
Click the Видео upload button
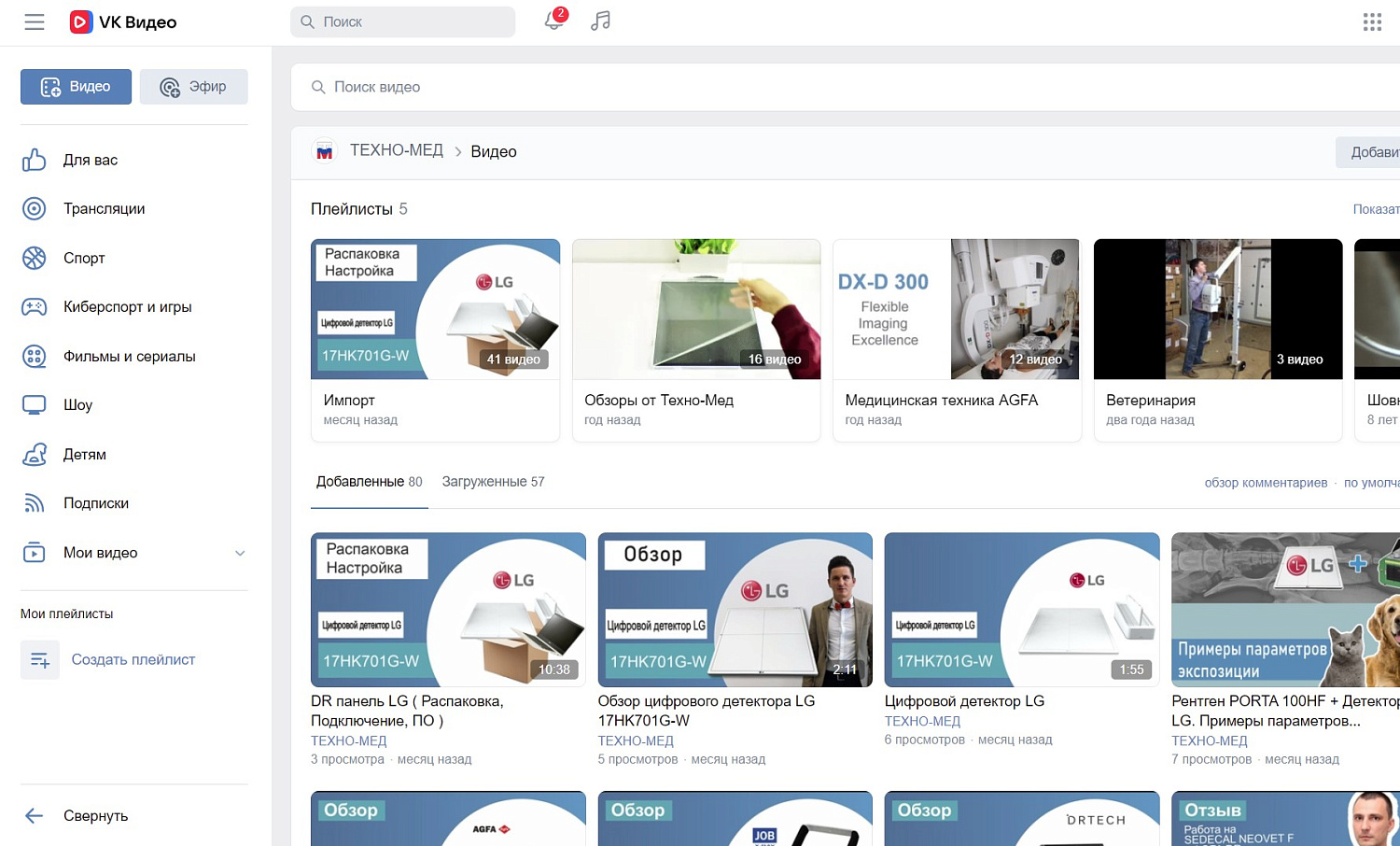point(77,87)
